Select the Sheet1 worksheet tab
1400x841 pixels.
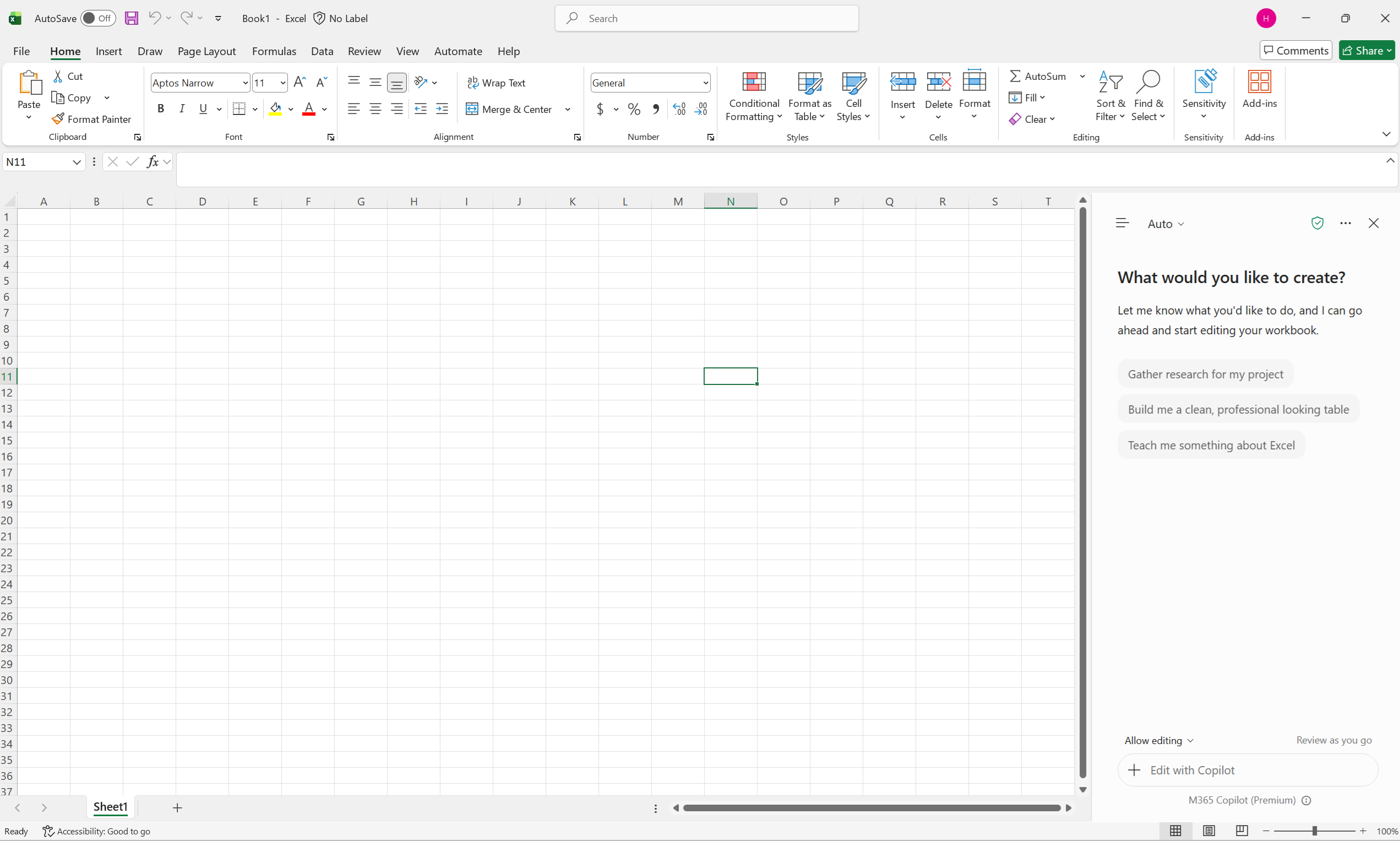click(x=111, y=807)
